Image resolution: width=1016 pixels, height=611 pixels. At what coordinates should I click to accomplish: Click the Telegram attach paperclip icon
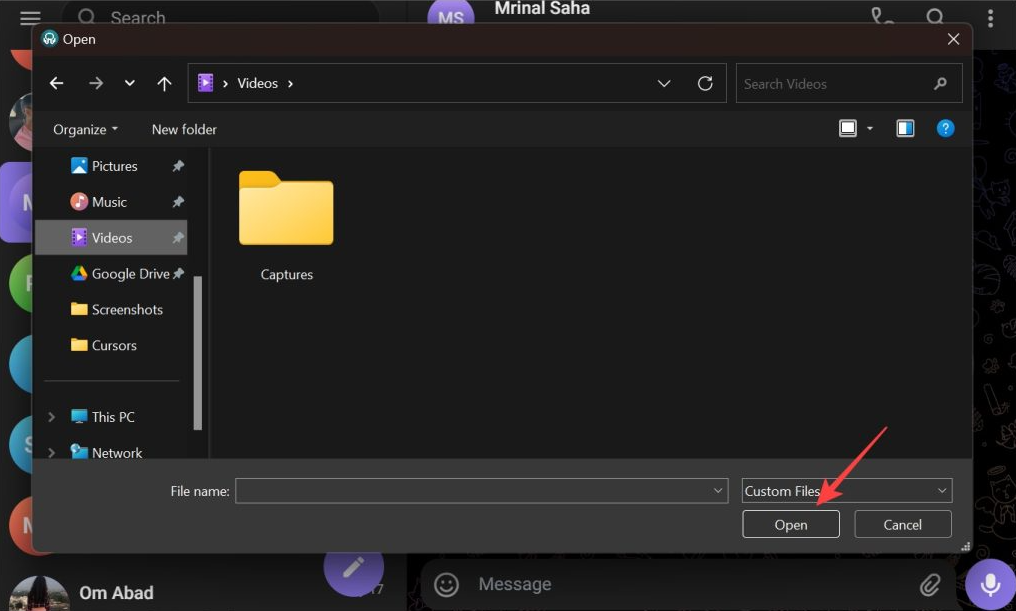[930, 585]
